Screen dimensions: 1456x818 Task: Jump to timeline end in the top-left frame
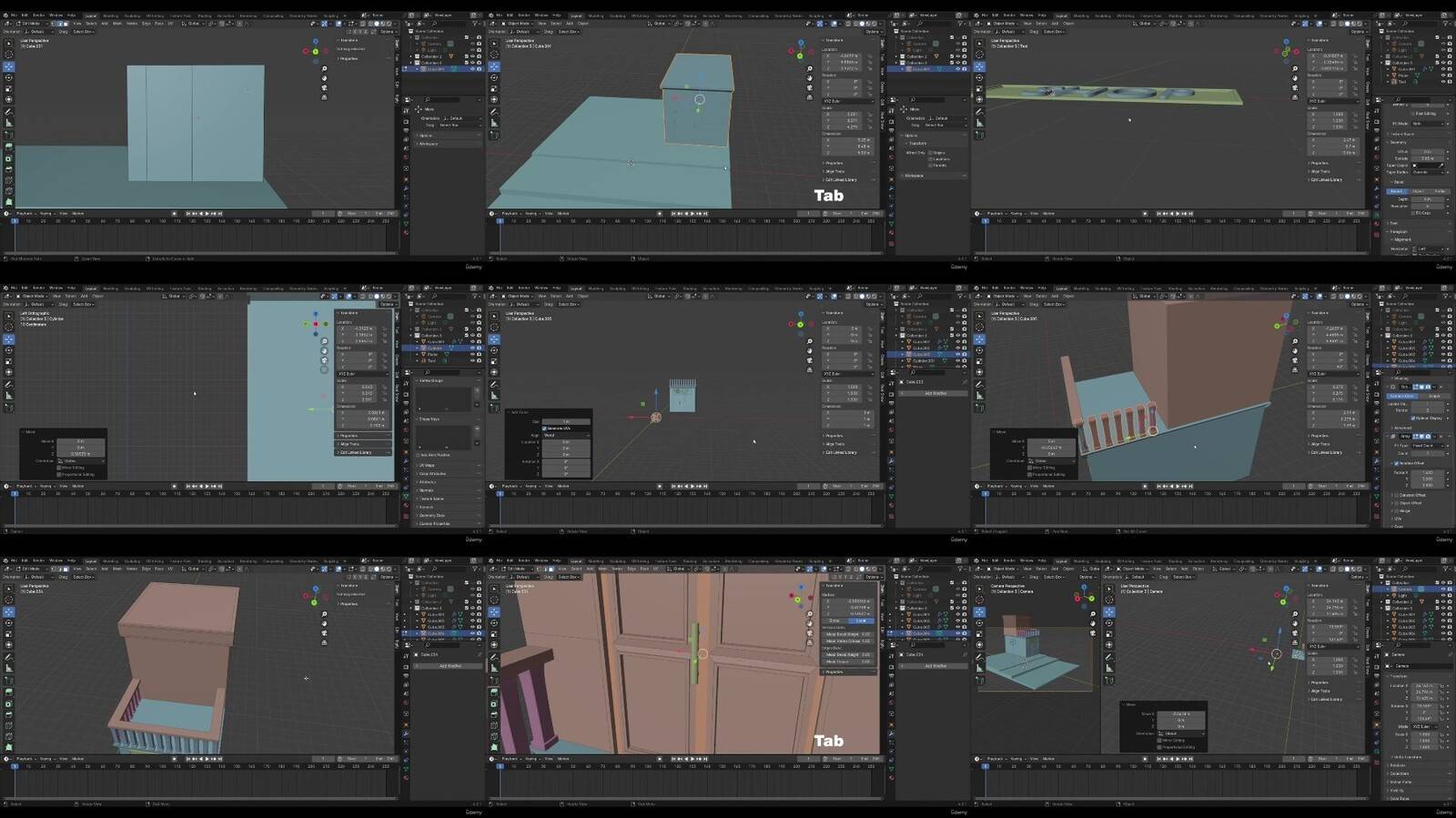pos(221,214)
